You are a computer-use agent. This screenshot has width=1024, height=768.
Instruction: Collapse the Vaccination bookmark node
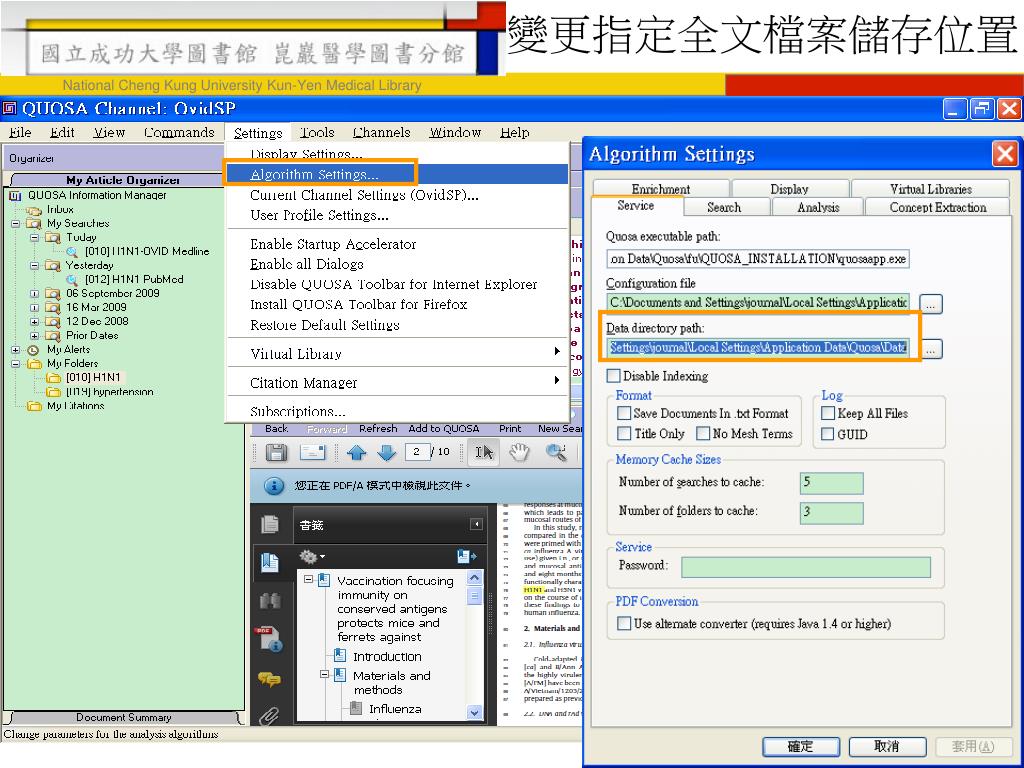pos(309,580)
